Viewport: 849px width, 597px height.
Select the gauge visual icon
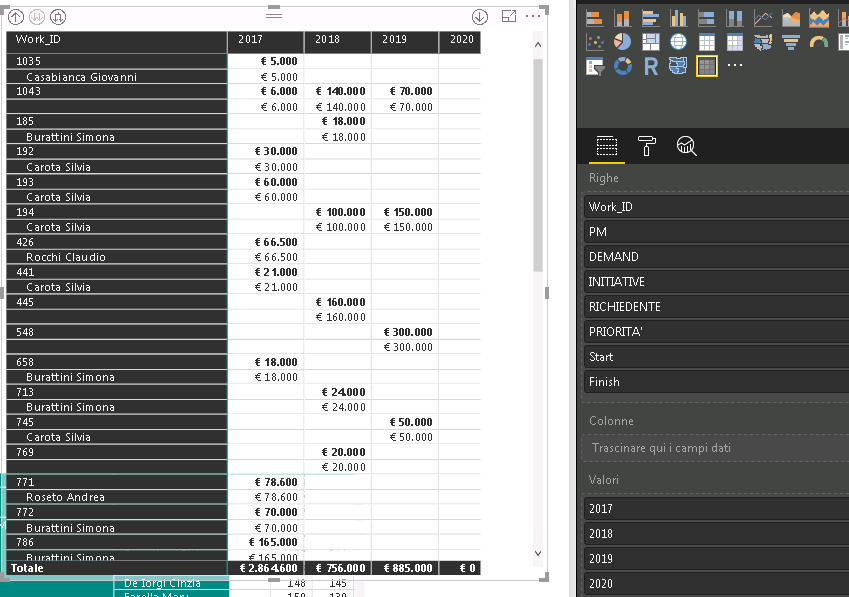[x=819, y=42]
